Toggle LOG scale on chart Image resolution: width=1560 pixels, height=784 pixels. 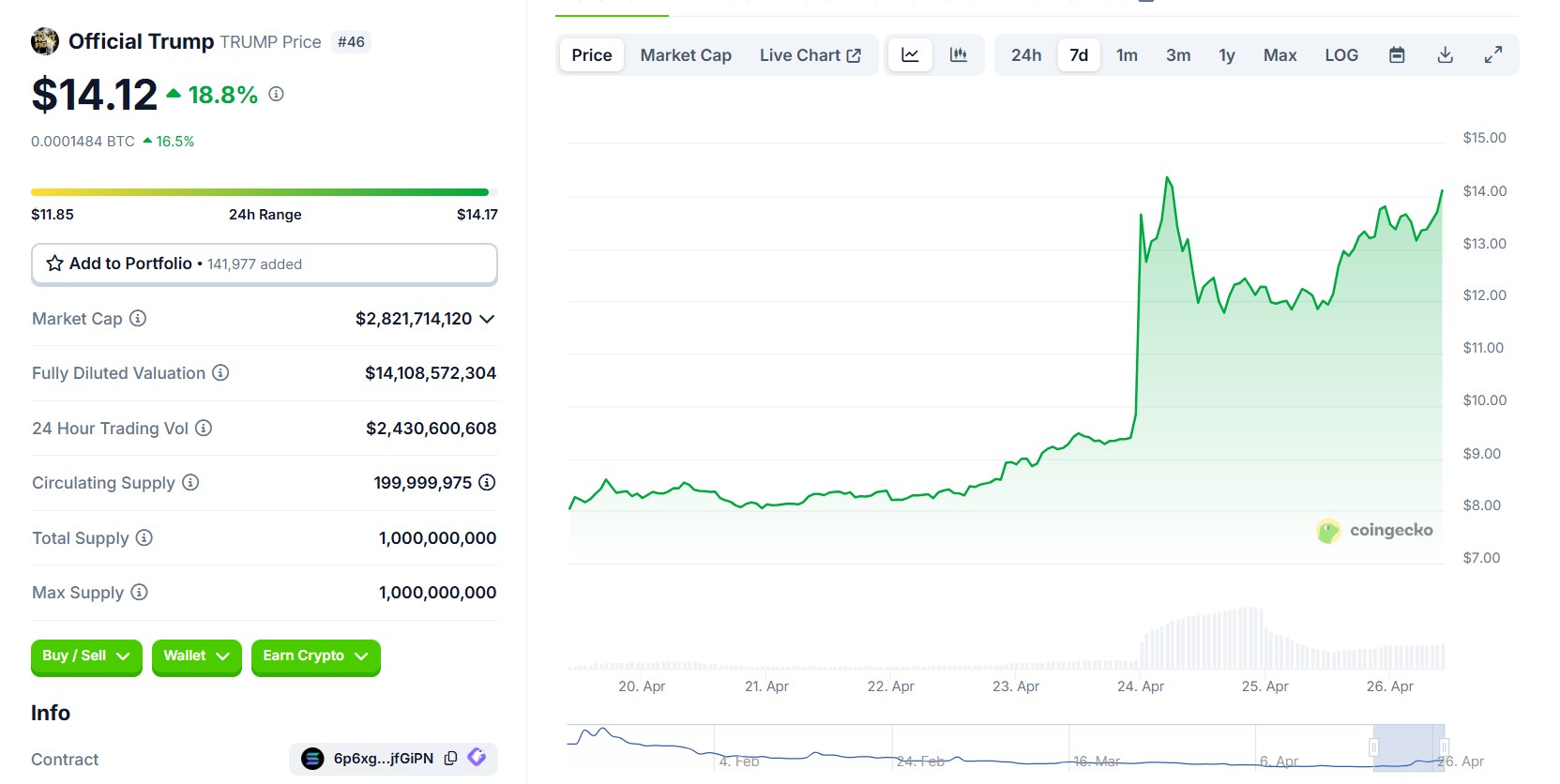[1341, 55]
